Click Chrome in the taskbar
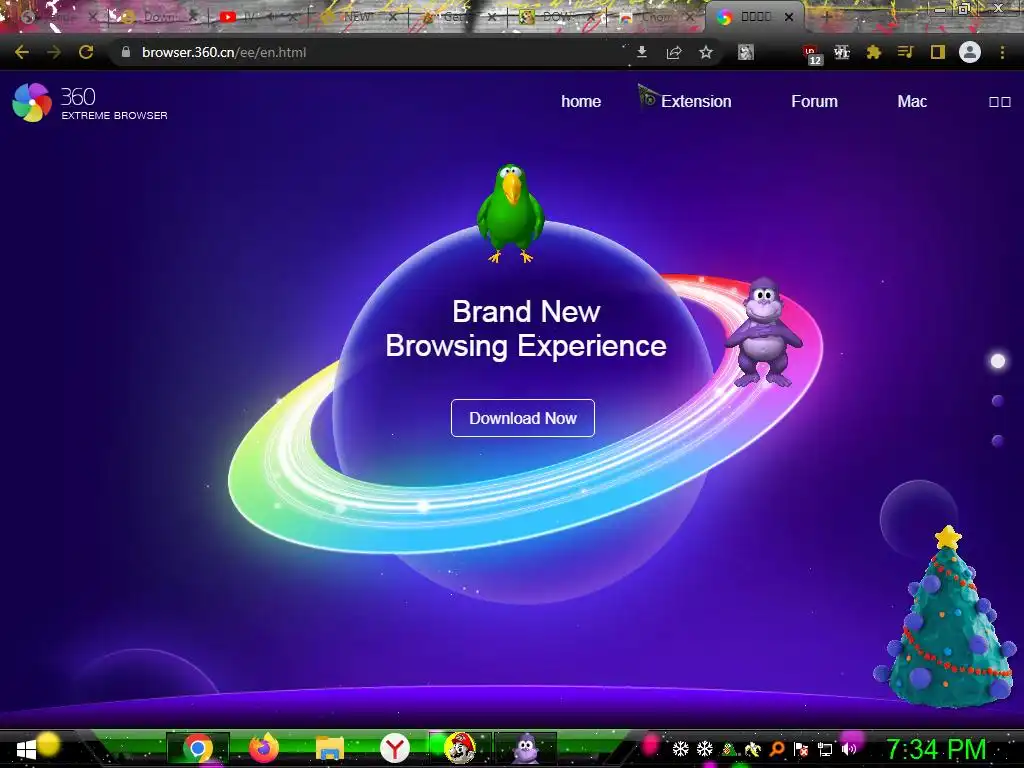 198,748
